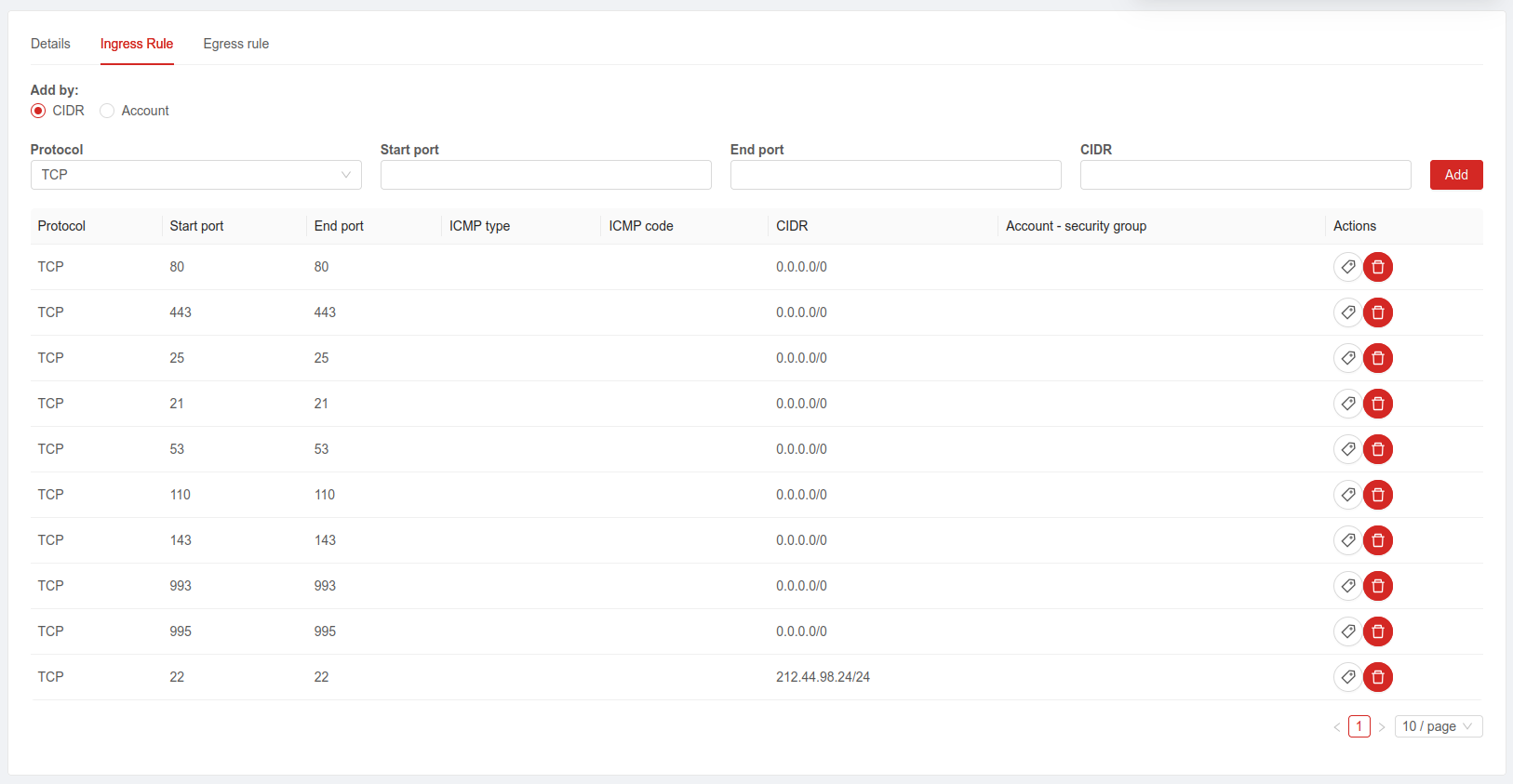Delete the TCP port 80 ingress rule

pyautogui.click(x=1377, y=267)
